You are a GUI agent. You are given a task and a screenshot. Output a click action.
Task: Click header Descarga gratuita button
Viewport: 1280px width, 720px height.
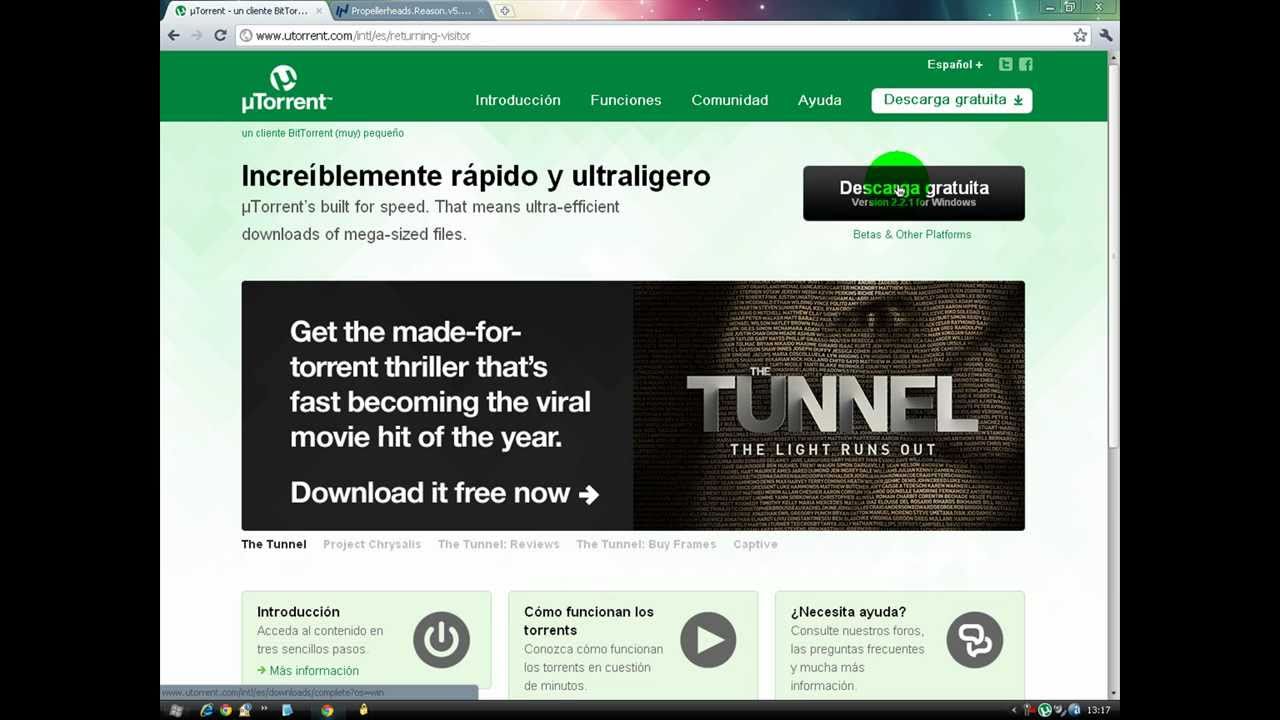pos(952,100)
